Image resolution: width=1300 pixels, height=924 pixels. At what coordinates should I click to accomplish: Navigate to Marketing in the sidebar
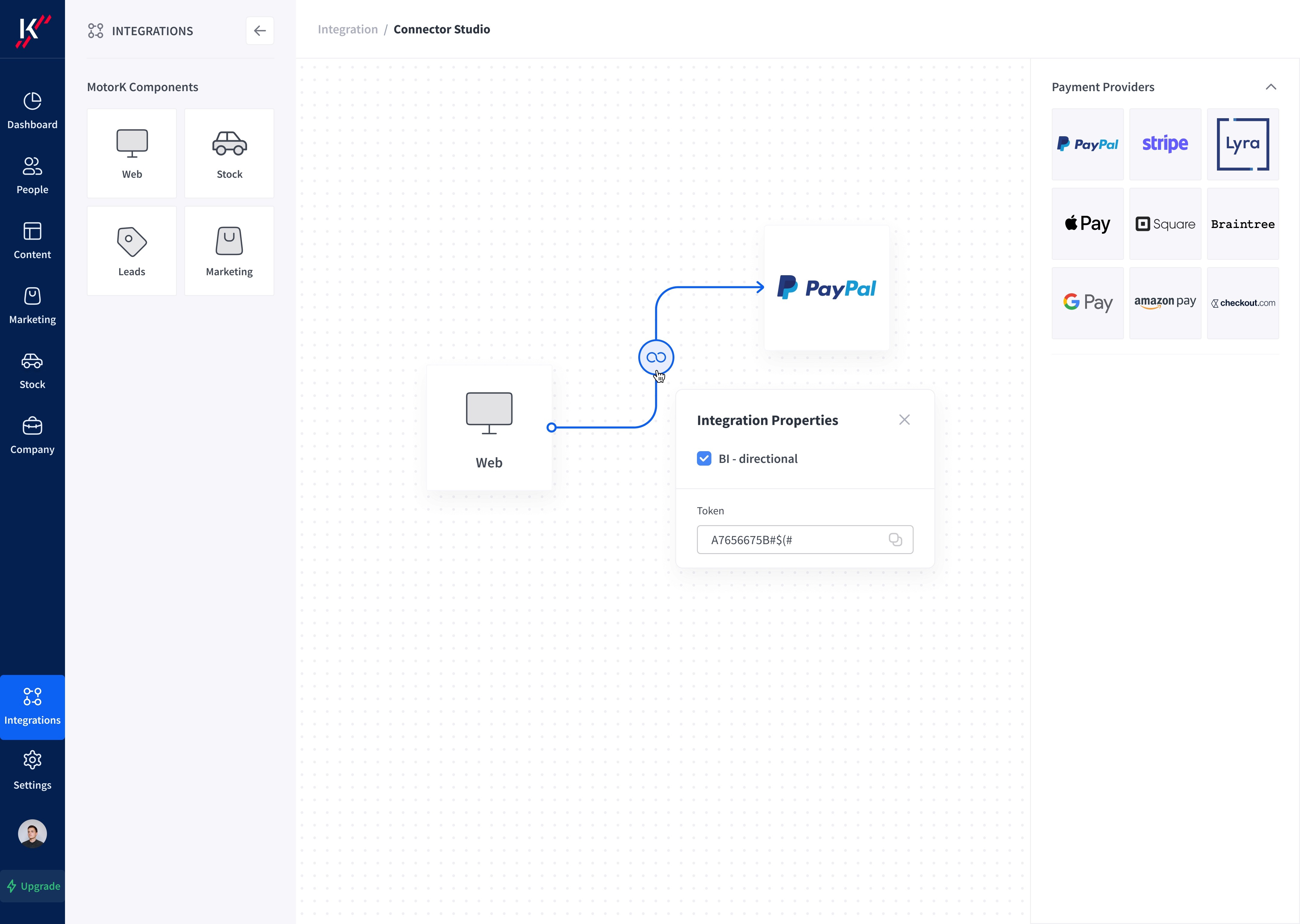(x=32, y=306)
